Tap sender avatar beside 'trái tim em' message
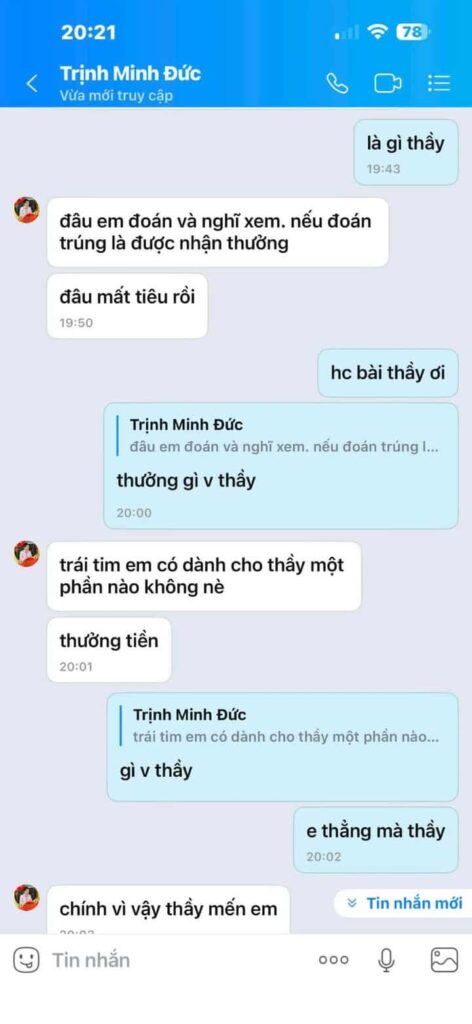This screenshot has height=1024, width=472. 27,554
